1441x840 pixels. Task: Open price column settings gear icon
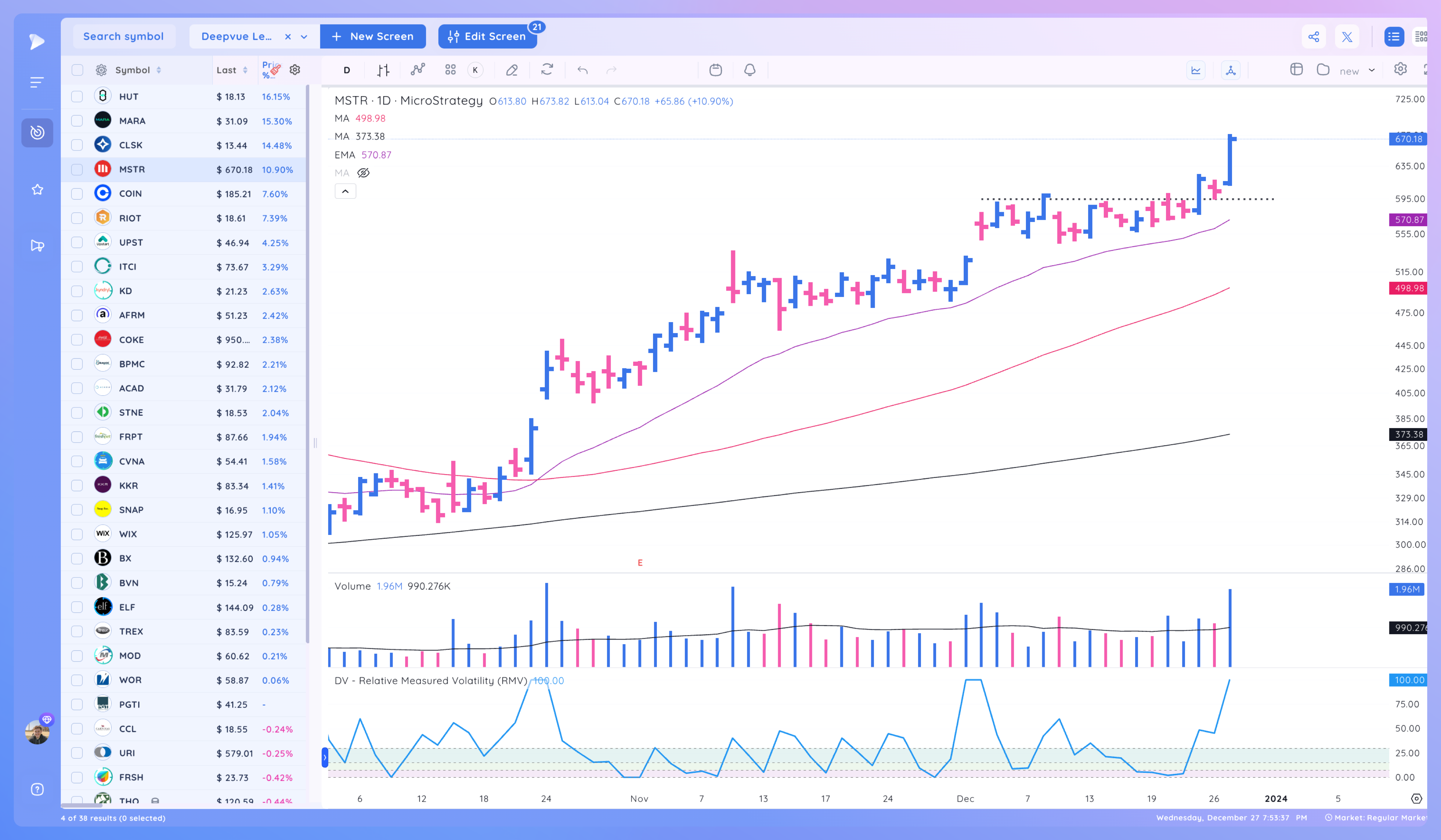pos(295,70)
